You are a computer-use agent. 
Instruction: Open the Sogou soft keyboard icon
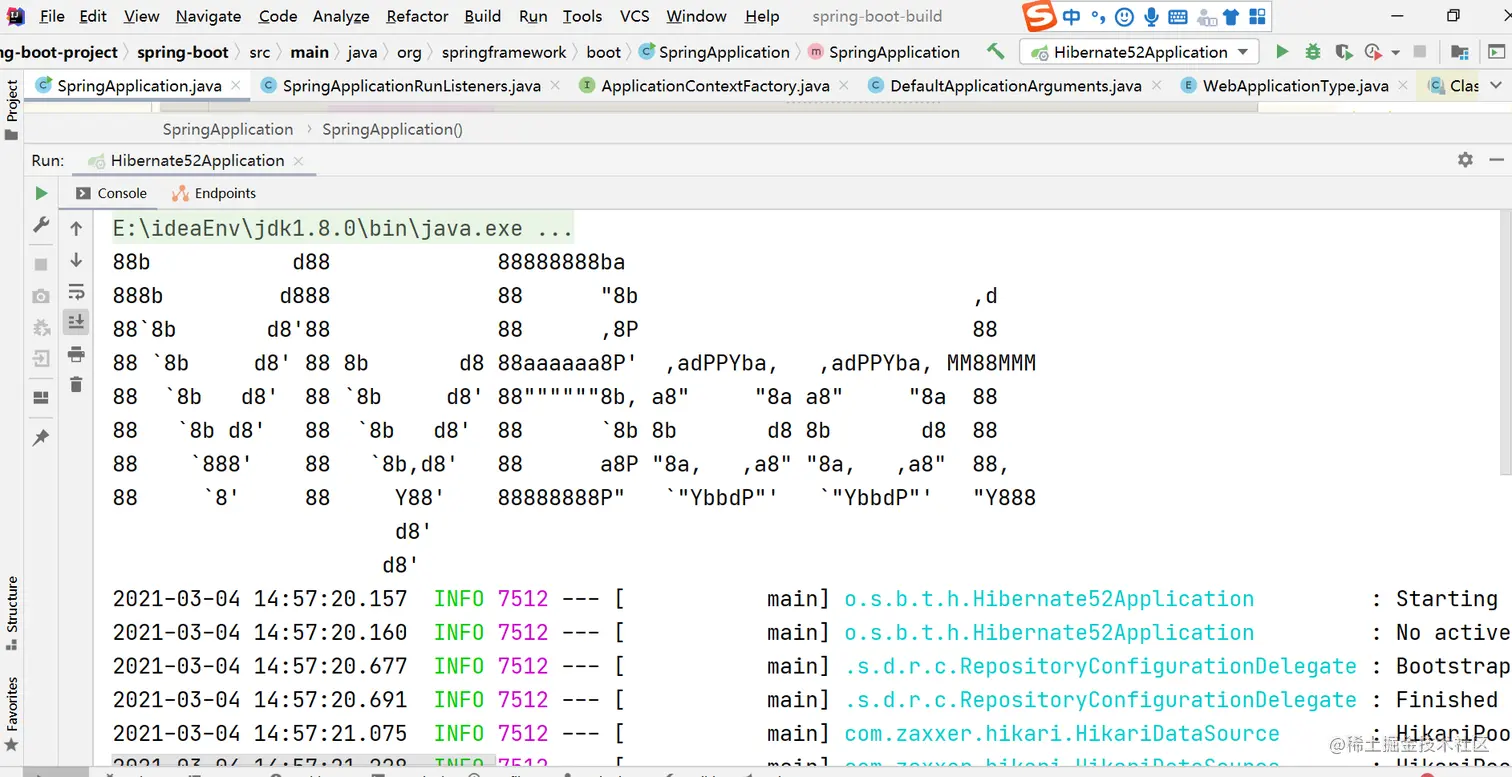tap(1178, 17)
